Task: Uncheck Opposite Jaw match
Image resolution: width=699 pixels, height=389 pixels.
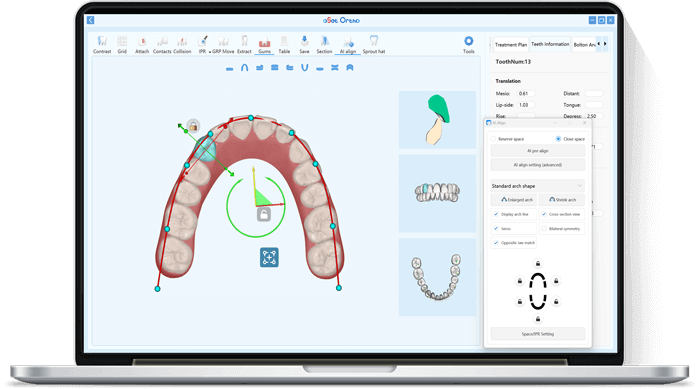Action: tap(496, 243)
